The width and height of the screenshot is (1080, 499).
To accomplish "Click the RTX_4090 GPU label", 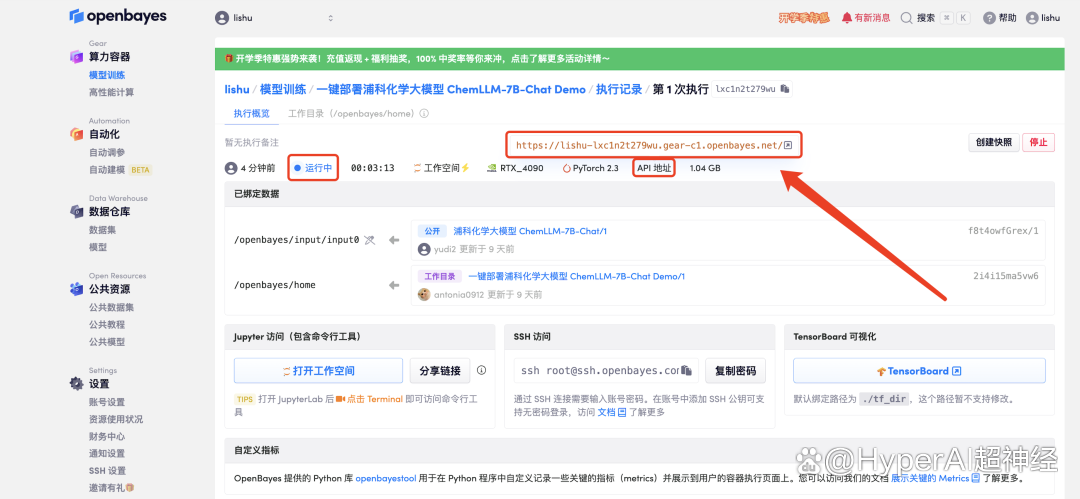I will pyautogui.click(x=517, y=167).
